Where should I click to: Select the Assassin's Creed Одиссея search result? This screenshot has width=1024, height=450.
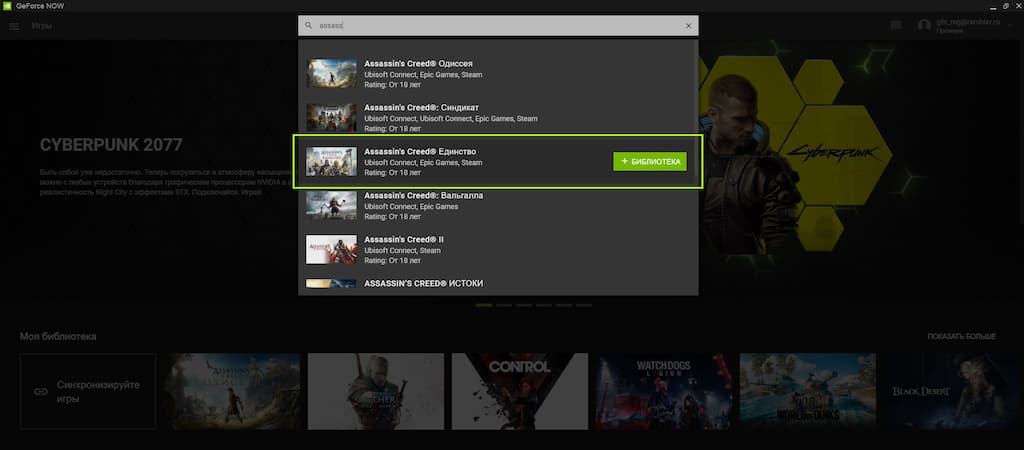click(x=498, y=73)
